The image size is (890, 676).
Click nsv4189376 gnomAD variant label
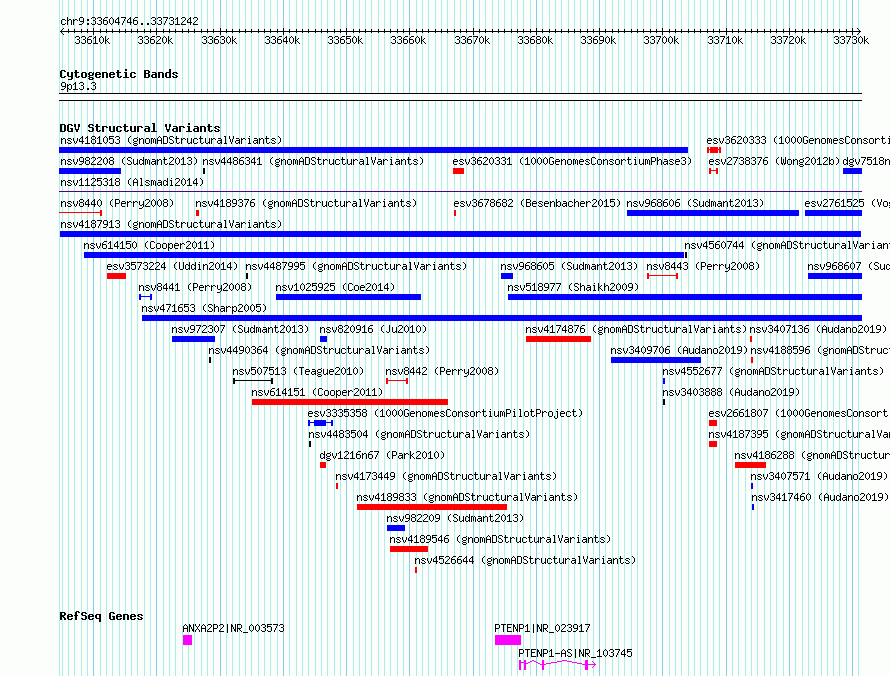[x=306, y=203]
